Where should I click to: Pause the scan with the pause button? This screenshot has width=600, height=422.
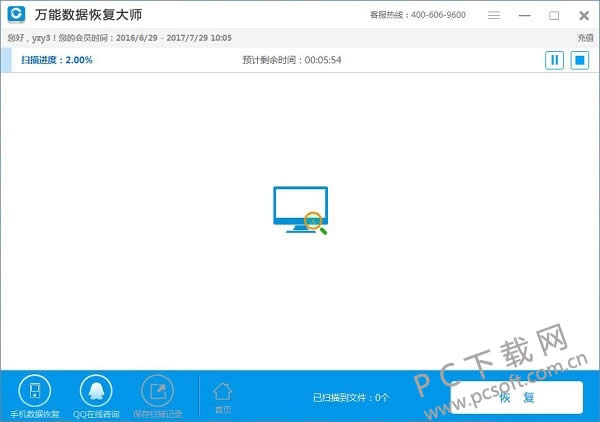pos(554,60)
